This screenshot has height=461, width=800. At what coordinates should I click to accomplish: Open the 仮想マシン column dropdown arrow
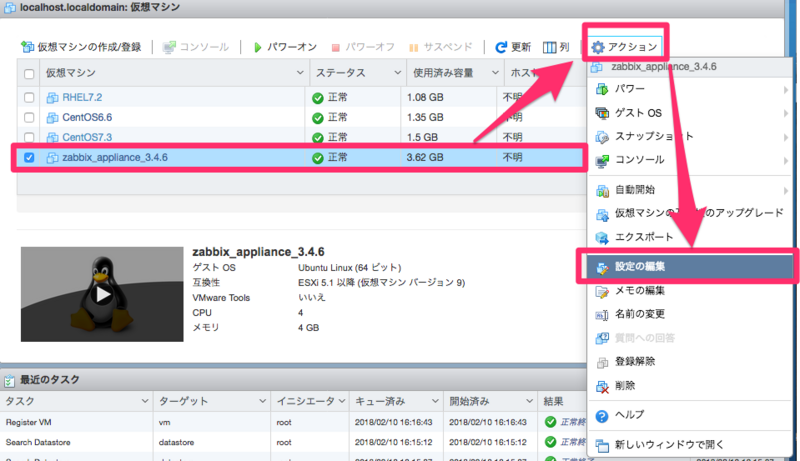(x=300, y=73)
